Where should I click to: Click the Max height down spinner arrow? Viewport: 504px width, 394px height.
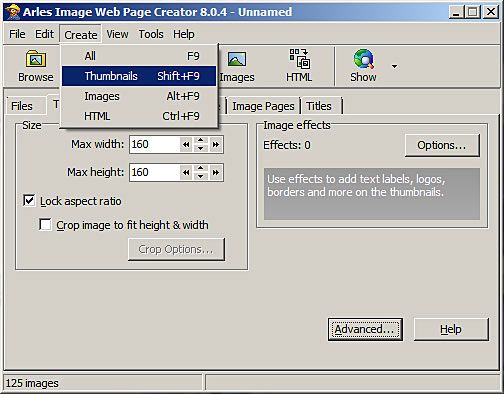[x=201, y=176]
